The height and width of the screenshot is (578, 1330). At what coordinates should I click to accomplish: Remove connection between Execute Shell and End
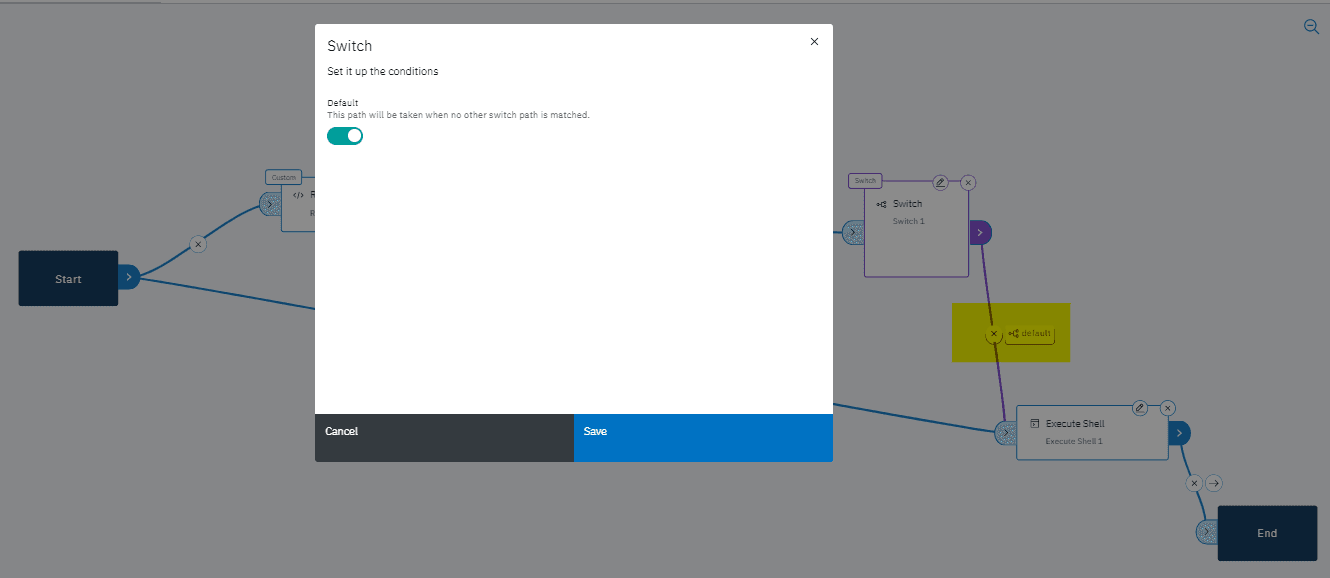tap(1194, 483)
